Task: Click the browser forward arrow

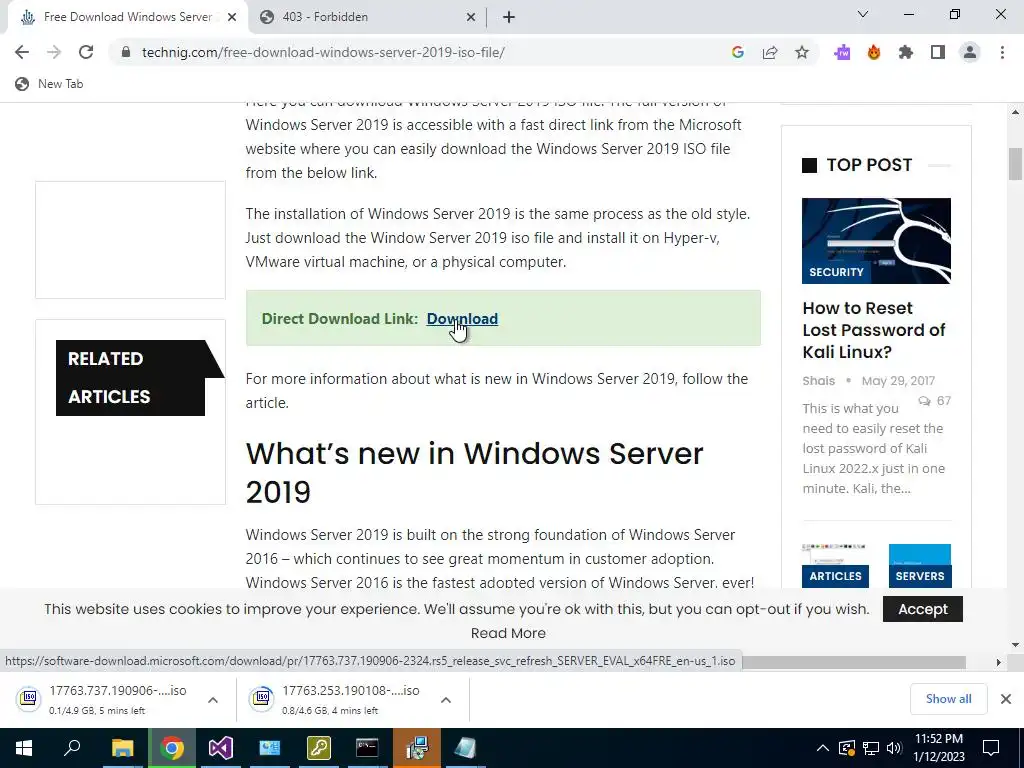Action: [x=54, y=52]
